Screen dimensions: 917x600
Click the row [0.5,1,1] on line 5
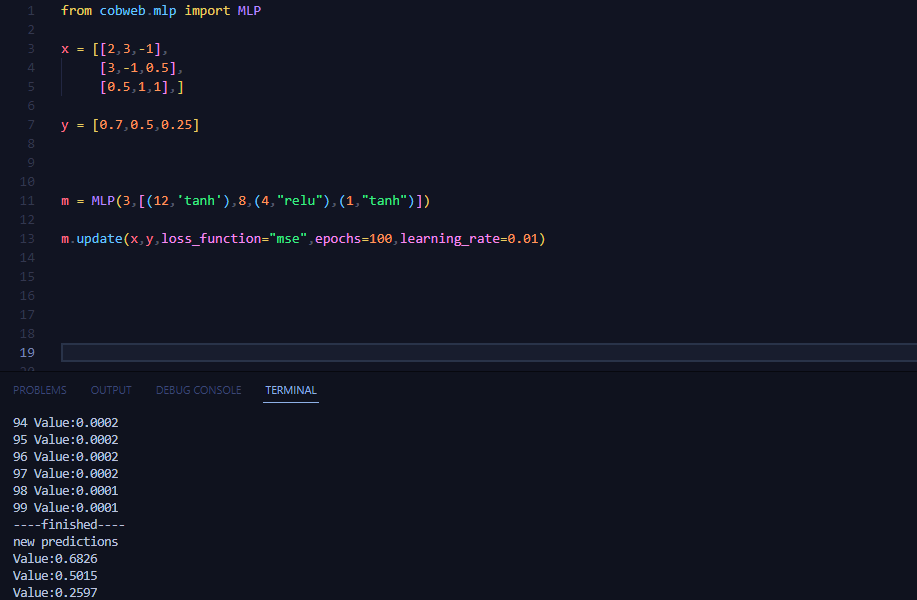click(x=134, y=87)
